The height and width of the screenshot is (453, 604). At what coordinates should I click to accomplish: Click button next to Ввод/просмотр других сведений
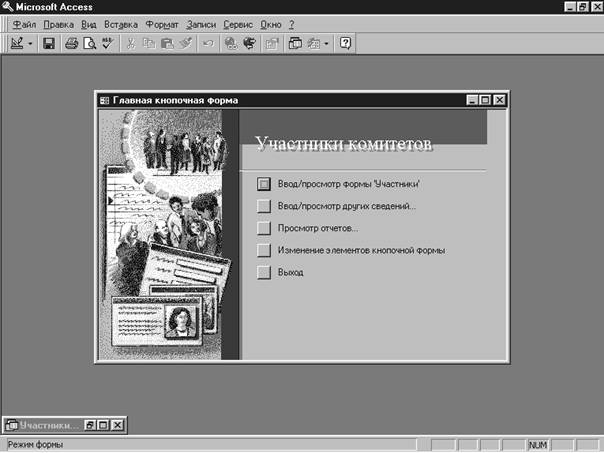coord(264,206)
